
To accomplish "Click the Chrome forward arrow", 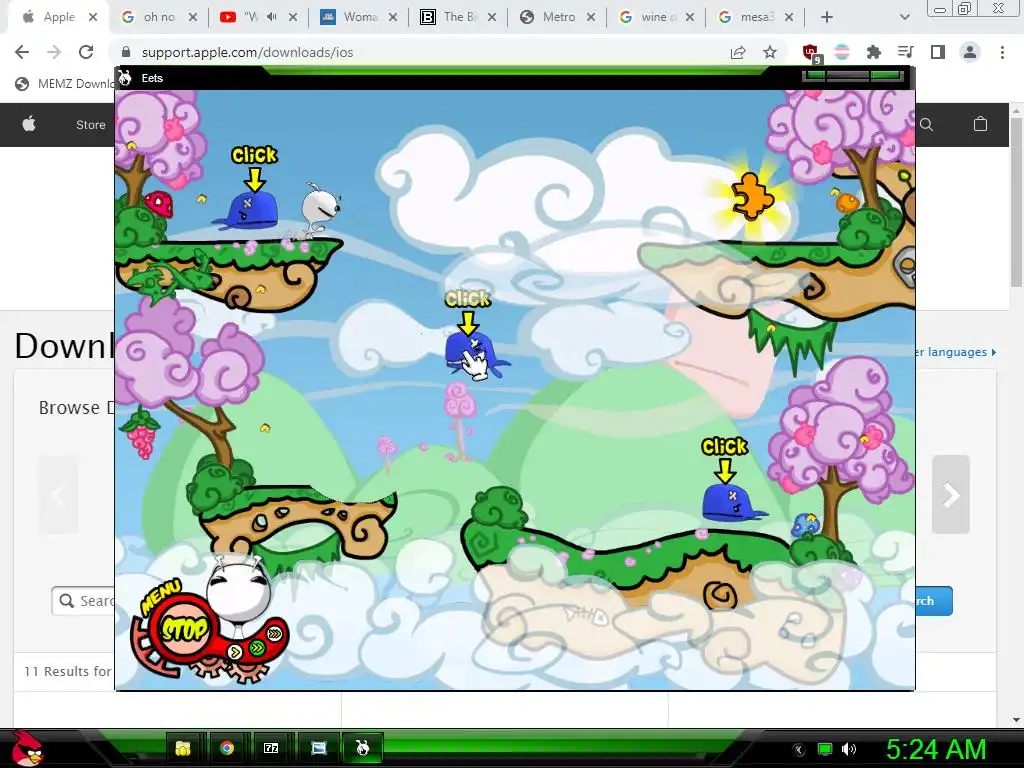I will tap(54, 52).
